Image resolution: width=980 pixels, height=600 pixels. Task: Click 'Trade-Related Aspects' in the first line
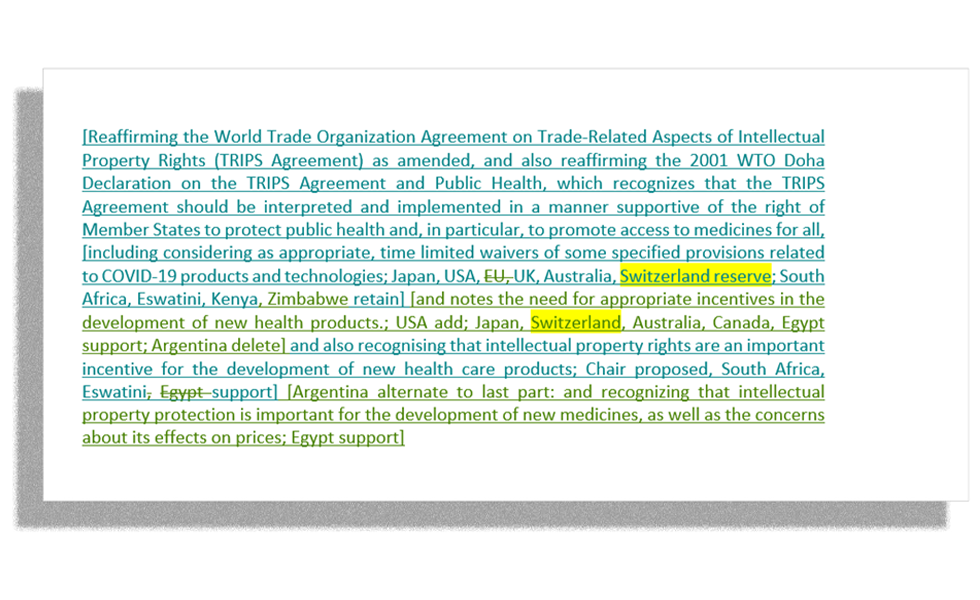tap(624, 137)
